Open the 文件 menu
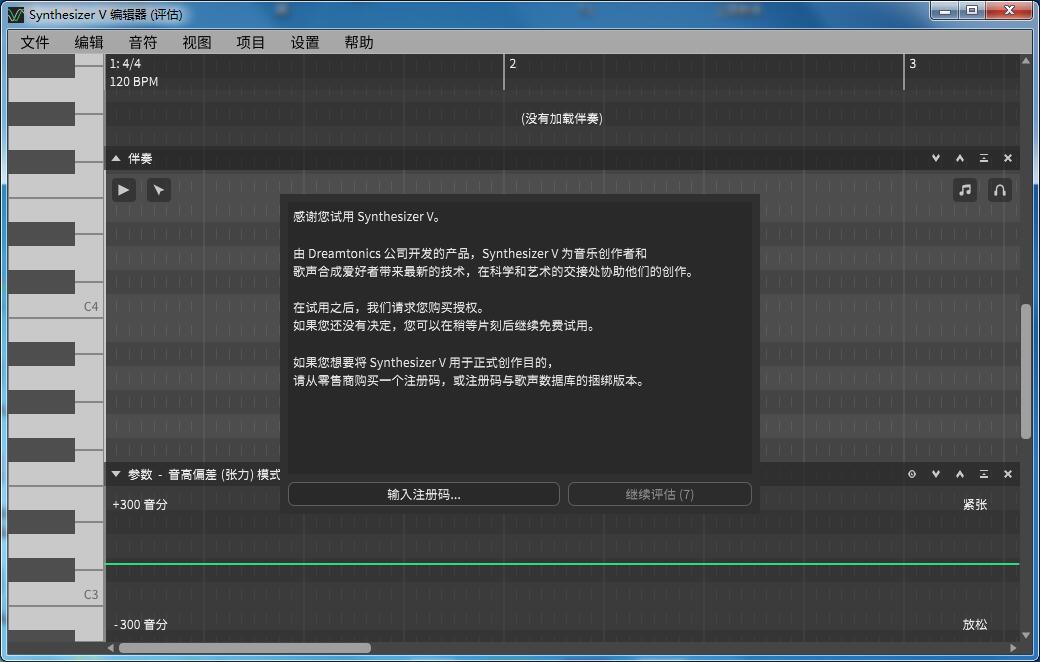 [x=35, y=42]
